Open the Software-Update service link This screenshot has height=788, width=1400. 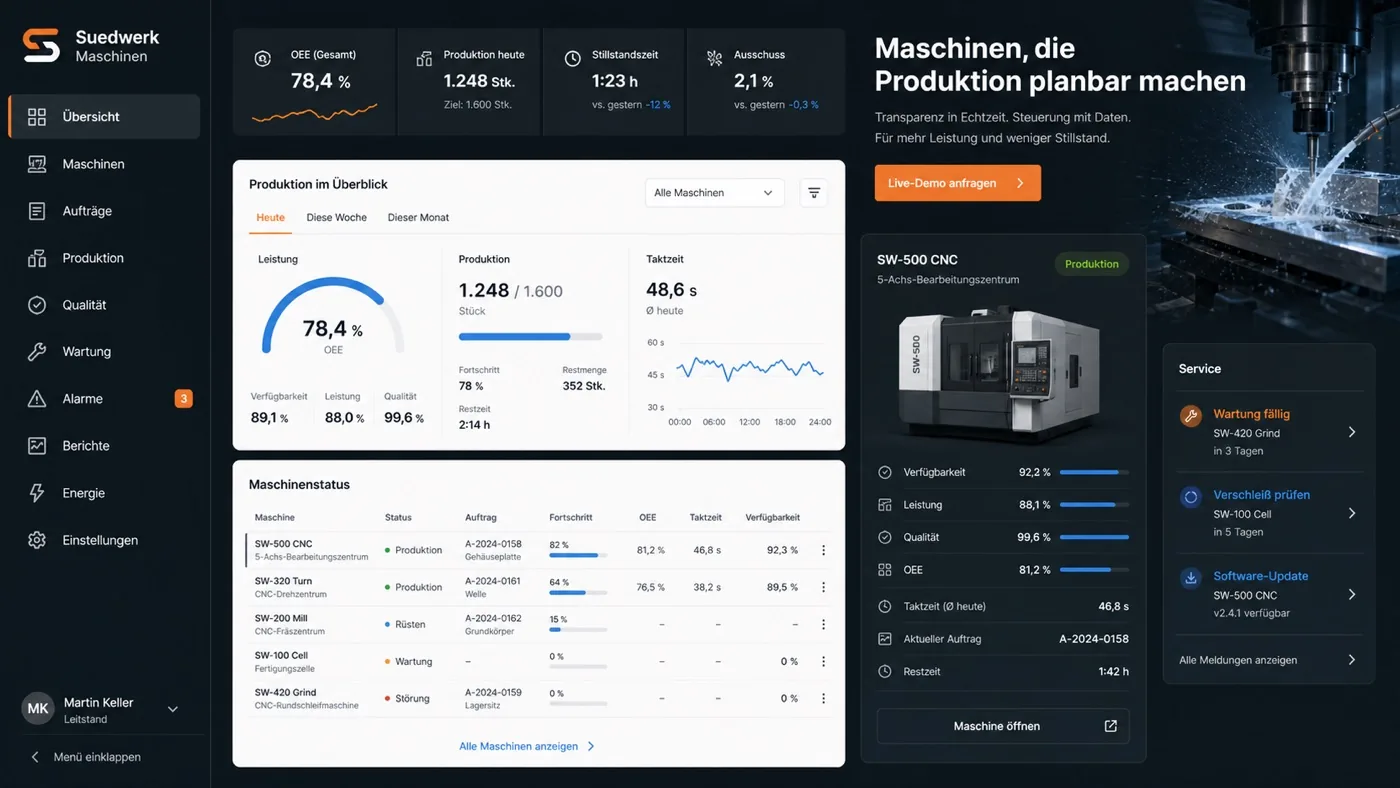click(x=1260, y=576)
